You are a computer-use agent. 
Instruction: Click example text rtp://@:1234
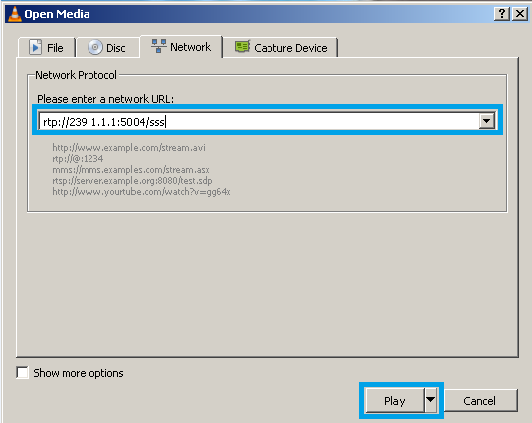coord(77,158)
